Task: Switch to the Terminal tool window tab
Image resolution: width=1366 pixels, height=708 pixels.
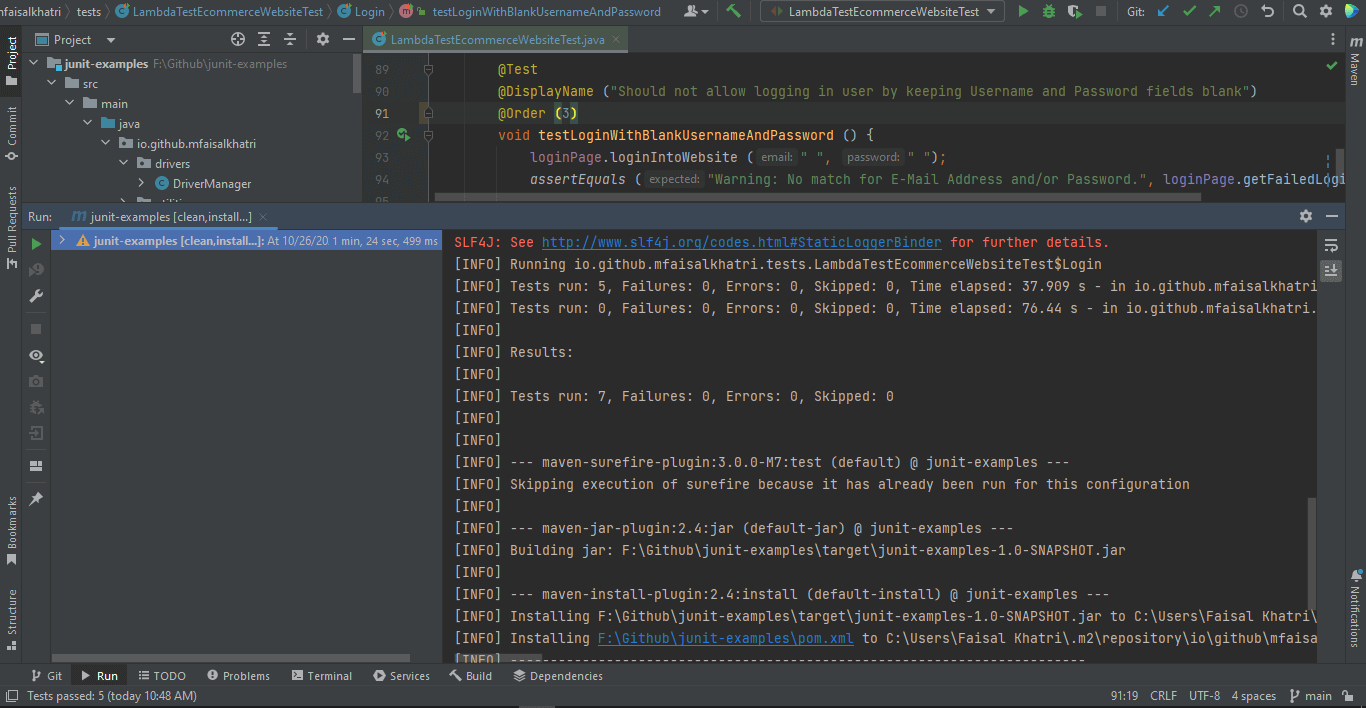Action: point(321,675)
